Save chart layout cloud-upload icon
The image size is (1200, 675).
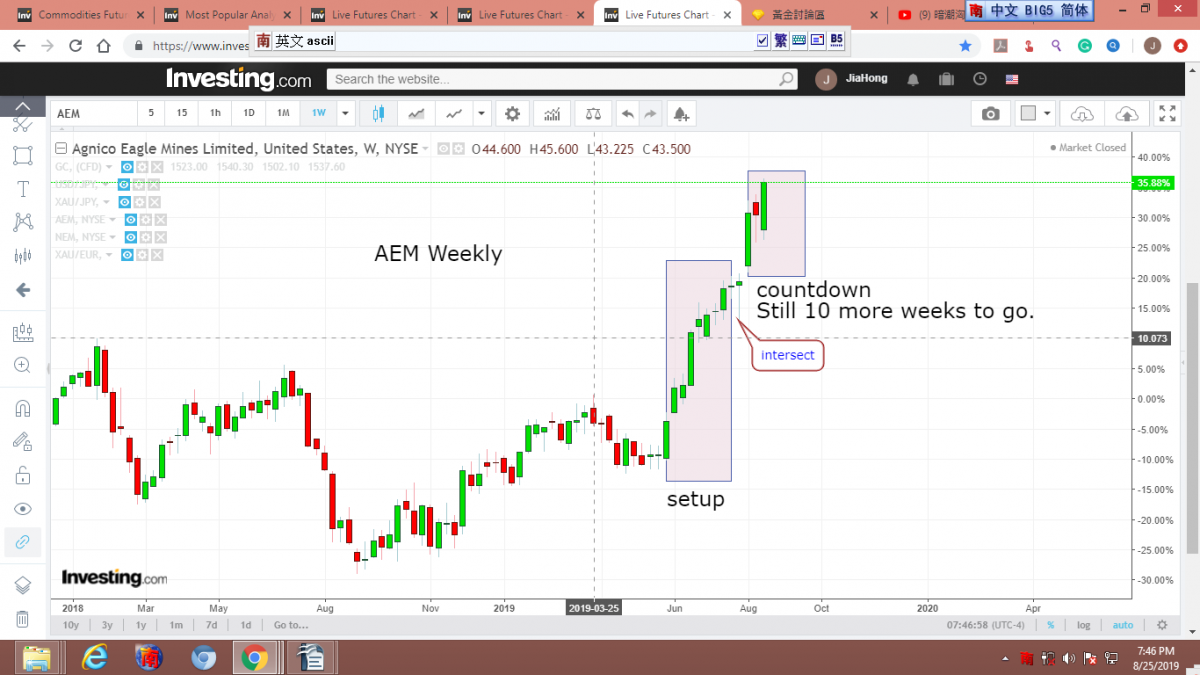click(1126, 114)
